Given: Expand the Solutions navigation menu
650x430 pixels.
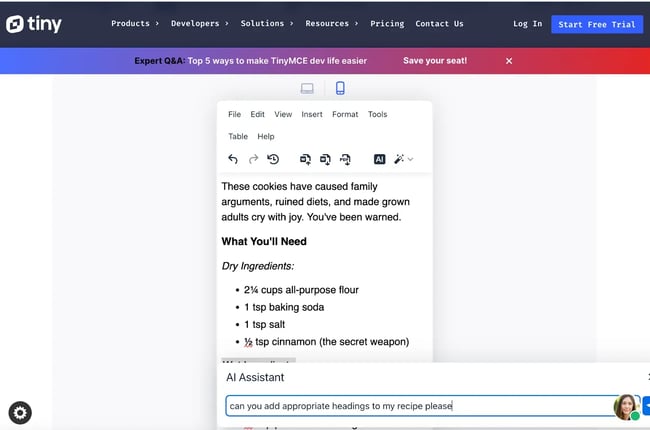Looking at the screenshot, I should (267, 24).
